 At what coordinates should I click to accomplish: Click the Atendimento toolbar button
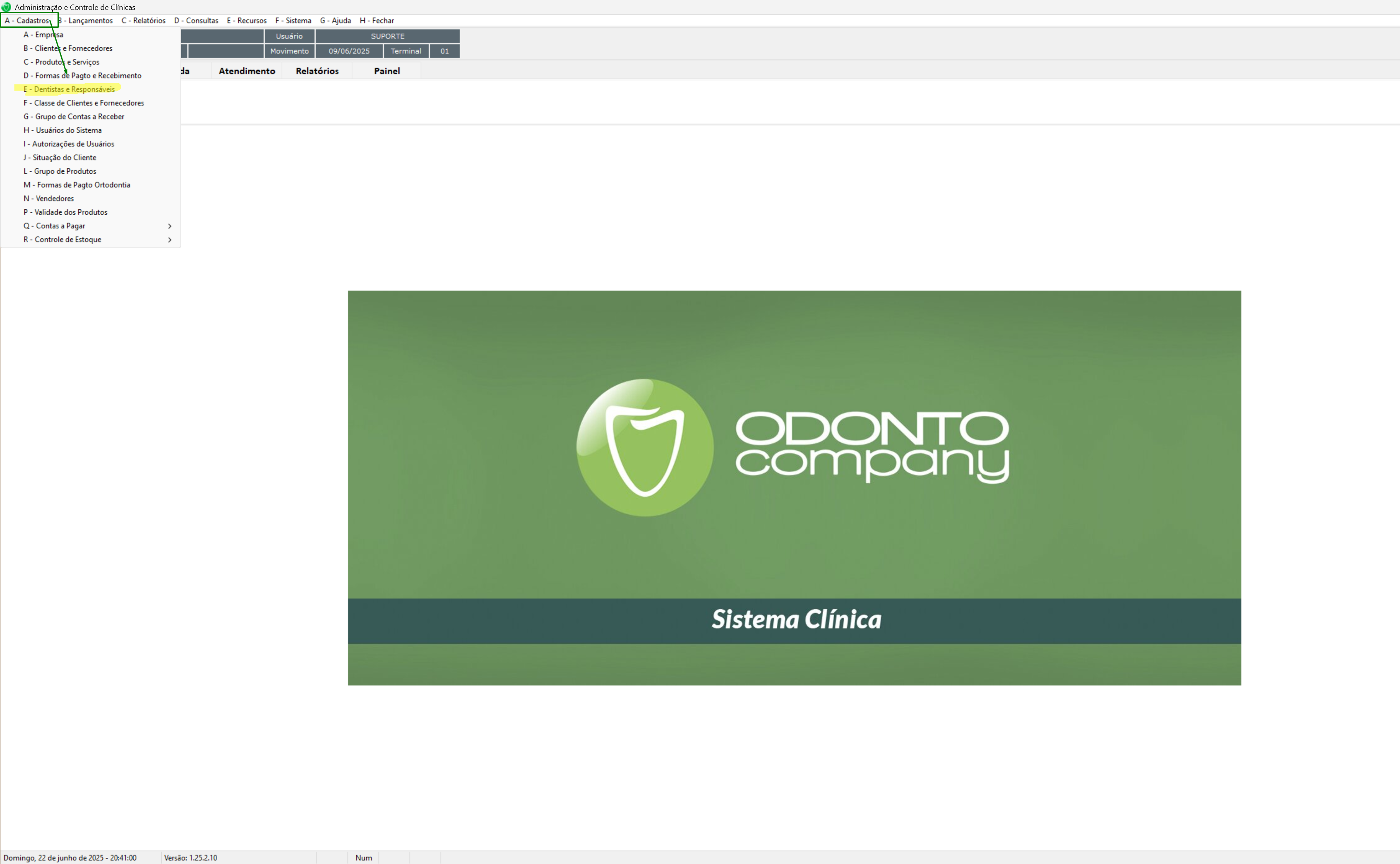tap(247, 71)
